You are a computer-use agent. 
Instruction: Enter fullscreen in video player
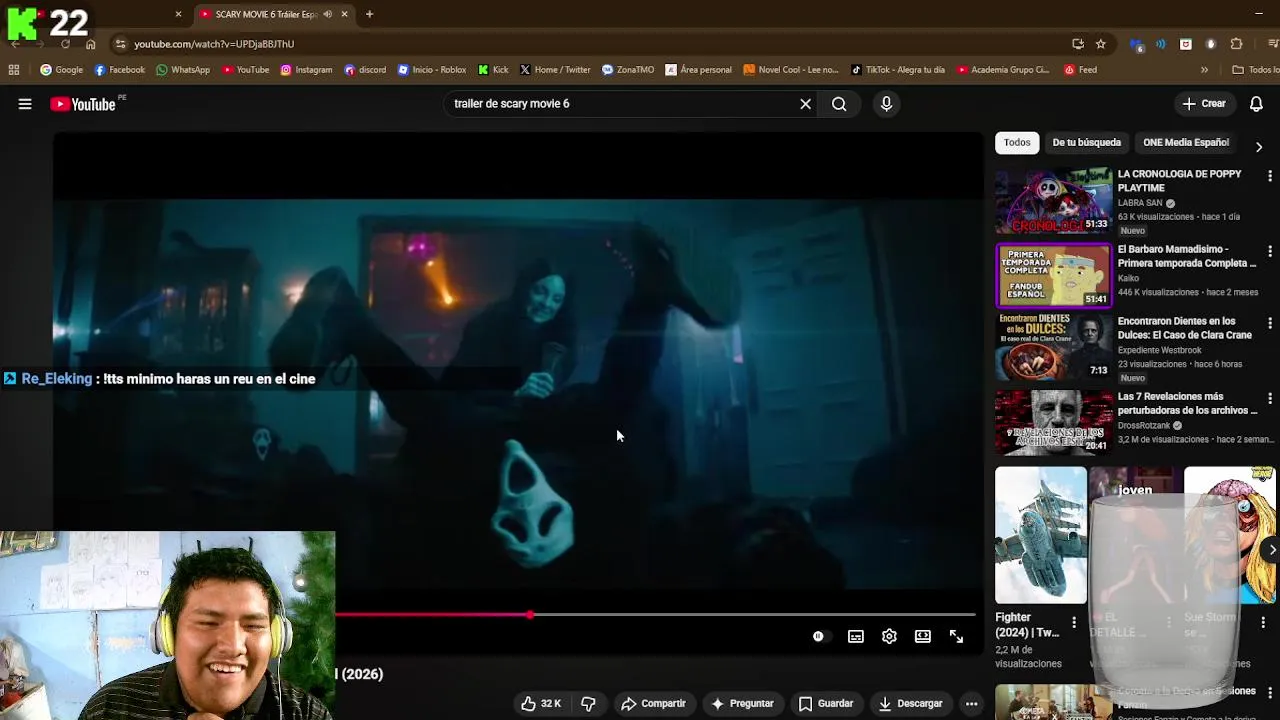956,636
